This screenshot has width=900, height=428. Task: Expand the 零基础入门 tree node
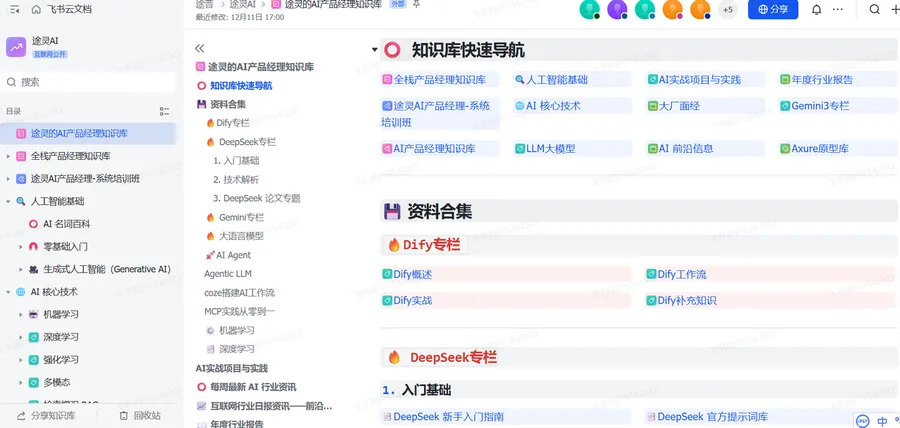click(x=21, y=247)
